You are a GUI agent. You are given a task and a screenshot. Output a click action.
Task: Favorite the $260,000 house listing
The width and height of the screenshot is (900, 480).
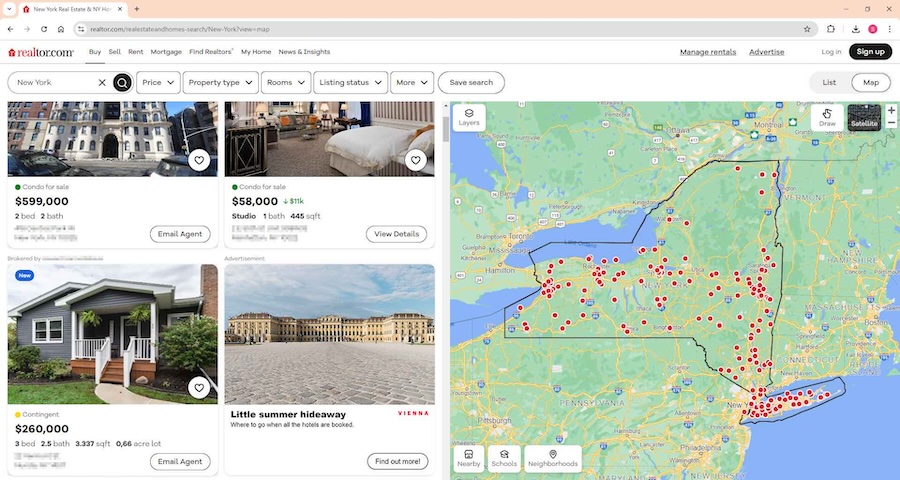[x=199, y=388]
